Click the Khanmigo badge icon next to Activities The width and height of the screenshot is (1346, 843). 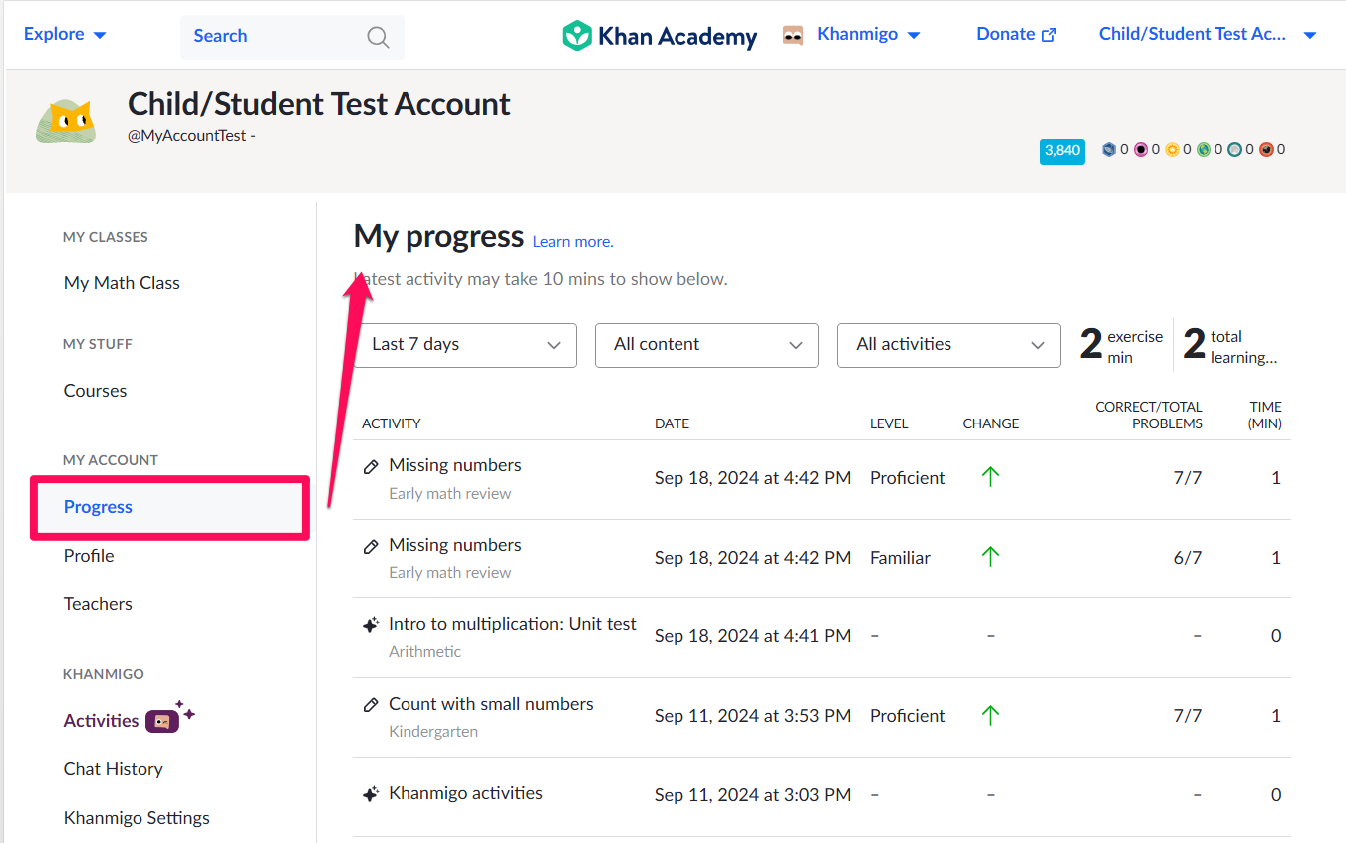pyautogui.click(x=162, y=721)
